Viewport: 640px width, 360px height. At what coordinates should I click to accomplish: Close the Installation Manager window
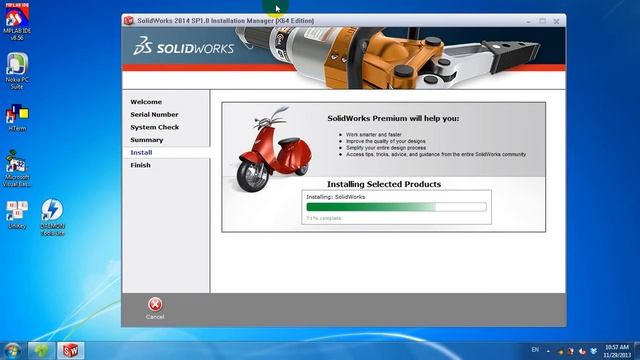click(556, 21)
